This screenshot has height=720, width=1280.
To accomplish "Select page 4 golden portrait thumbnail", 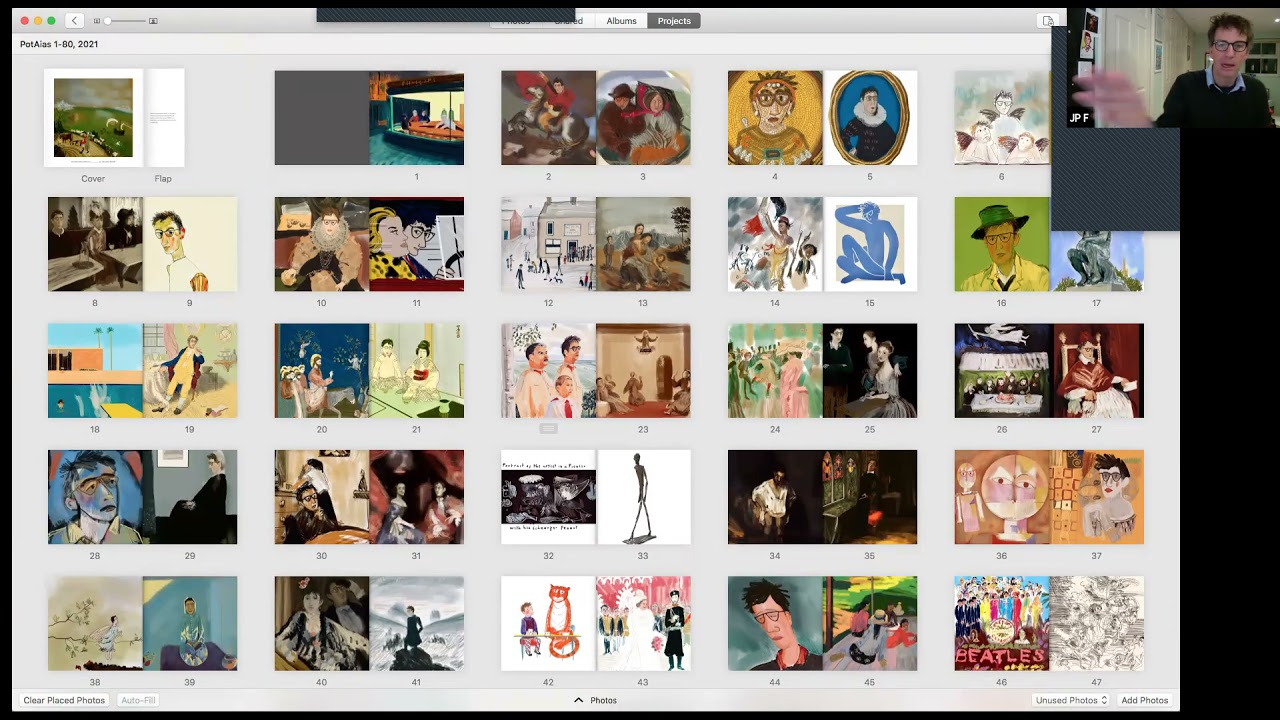I will (x=775, y=118).
